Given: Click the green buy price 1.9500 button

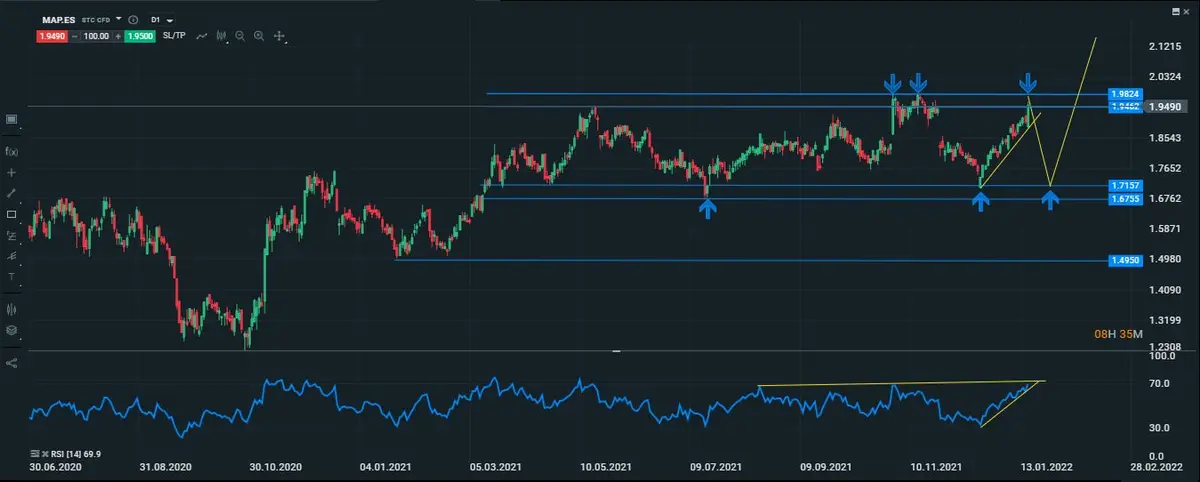Looking at the screenshot, I should (141, 36).
